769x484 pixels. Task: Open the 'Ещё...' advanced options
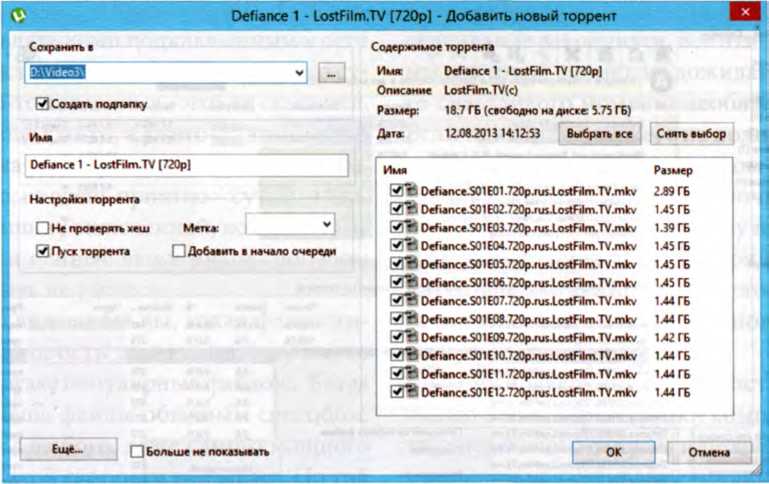(x=66, y=451)
